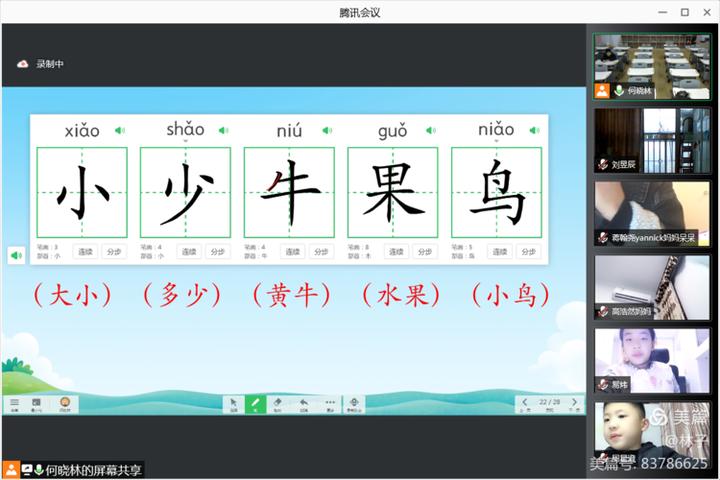Open the hamburger menu at bottom left
The image size is (720, 480).
click(14, 403)
